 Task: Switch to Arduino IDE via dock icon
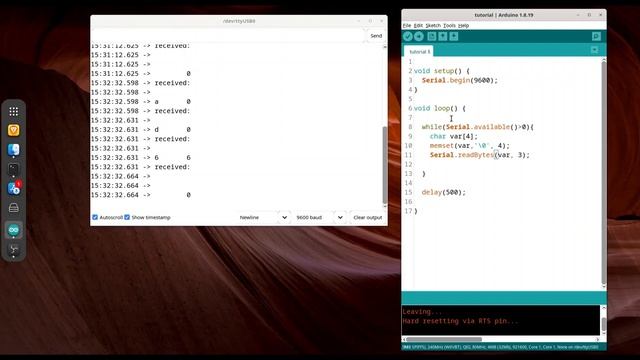(13, 230)
